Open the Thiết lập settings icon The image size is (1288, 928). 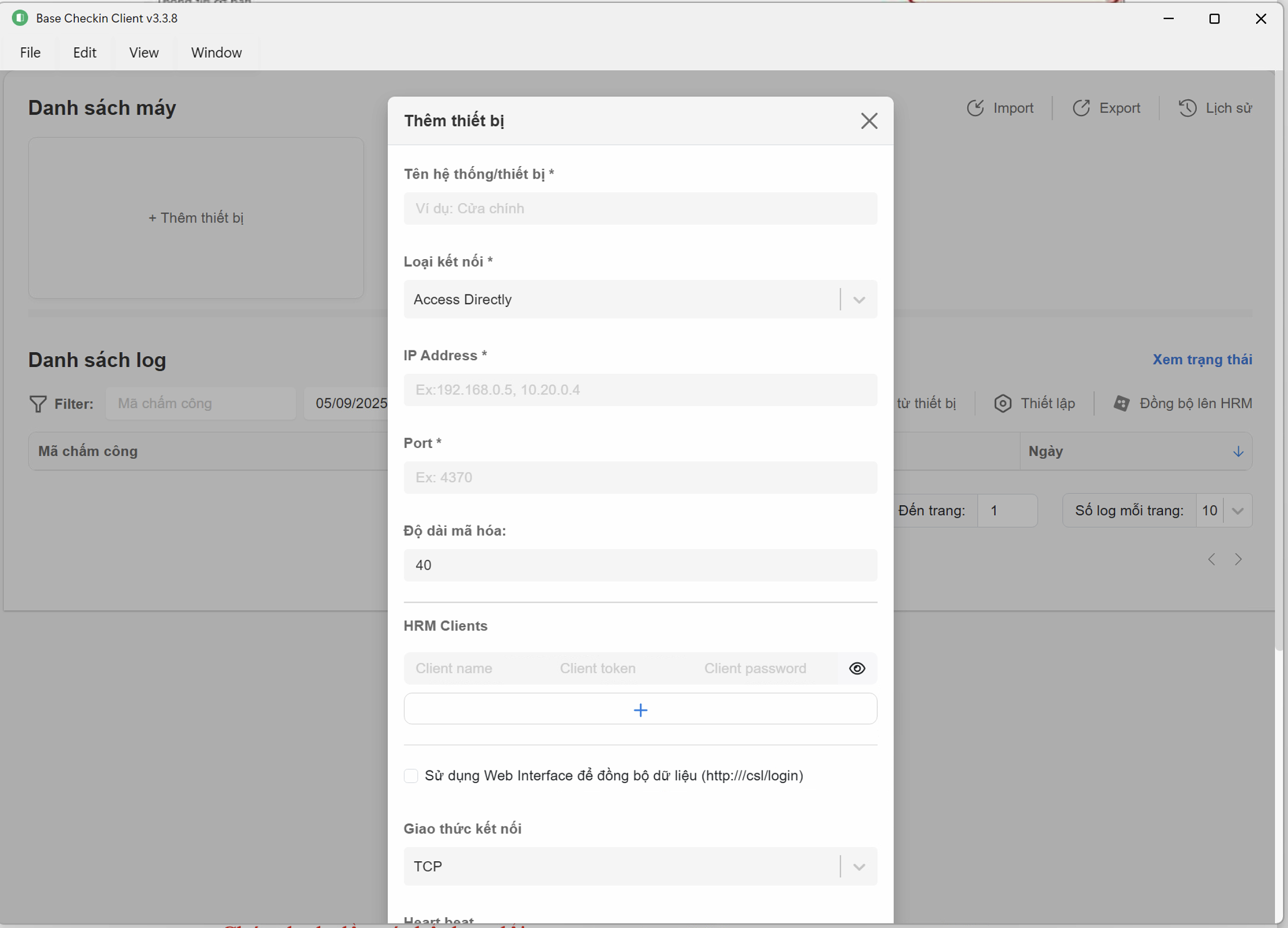click(1003, 404)
